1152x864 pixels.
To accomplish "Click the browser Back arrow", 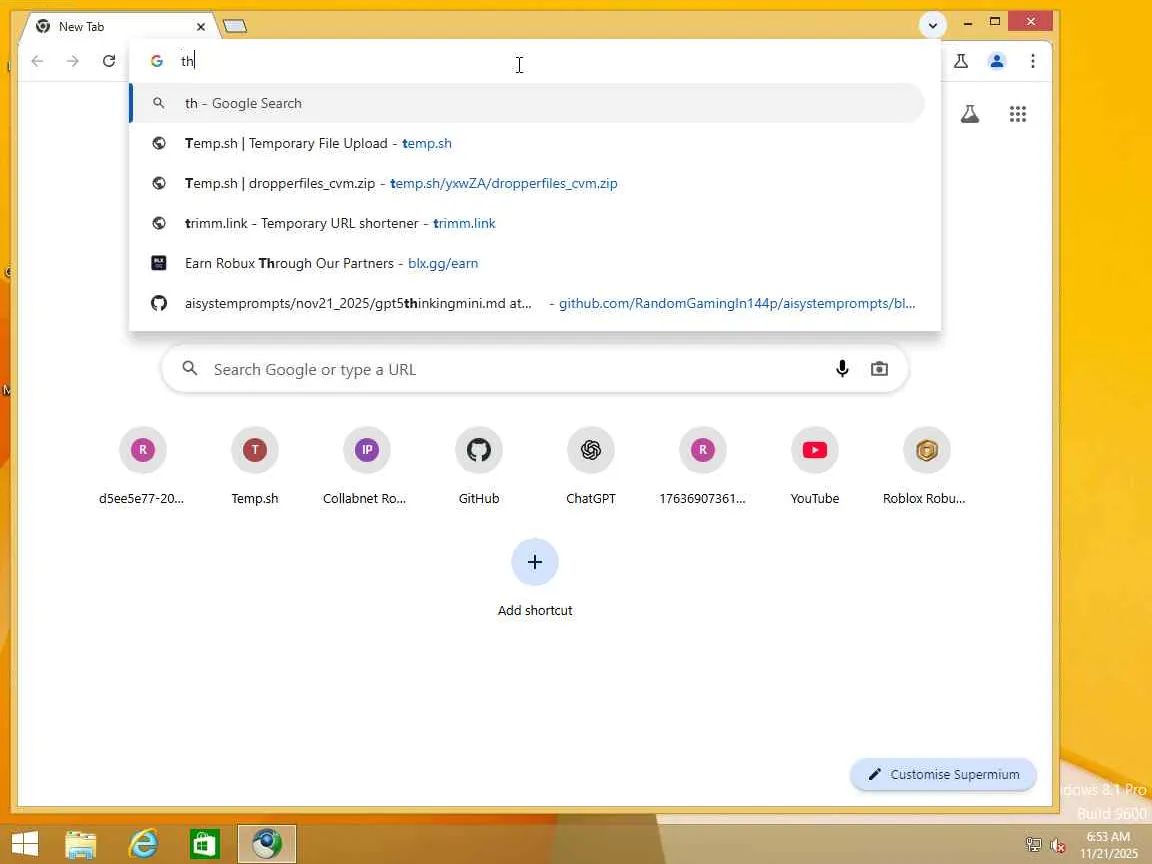I will click(37, 61).
